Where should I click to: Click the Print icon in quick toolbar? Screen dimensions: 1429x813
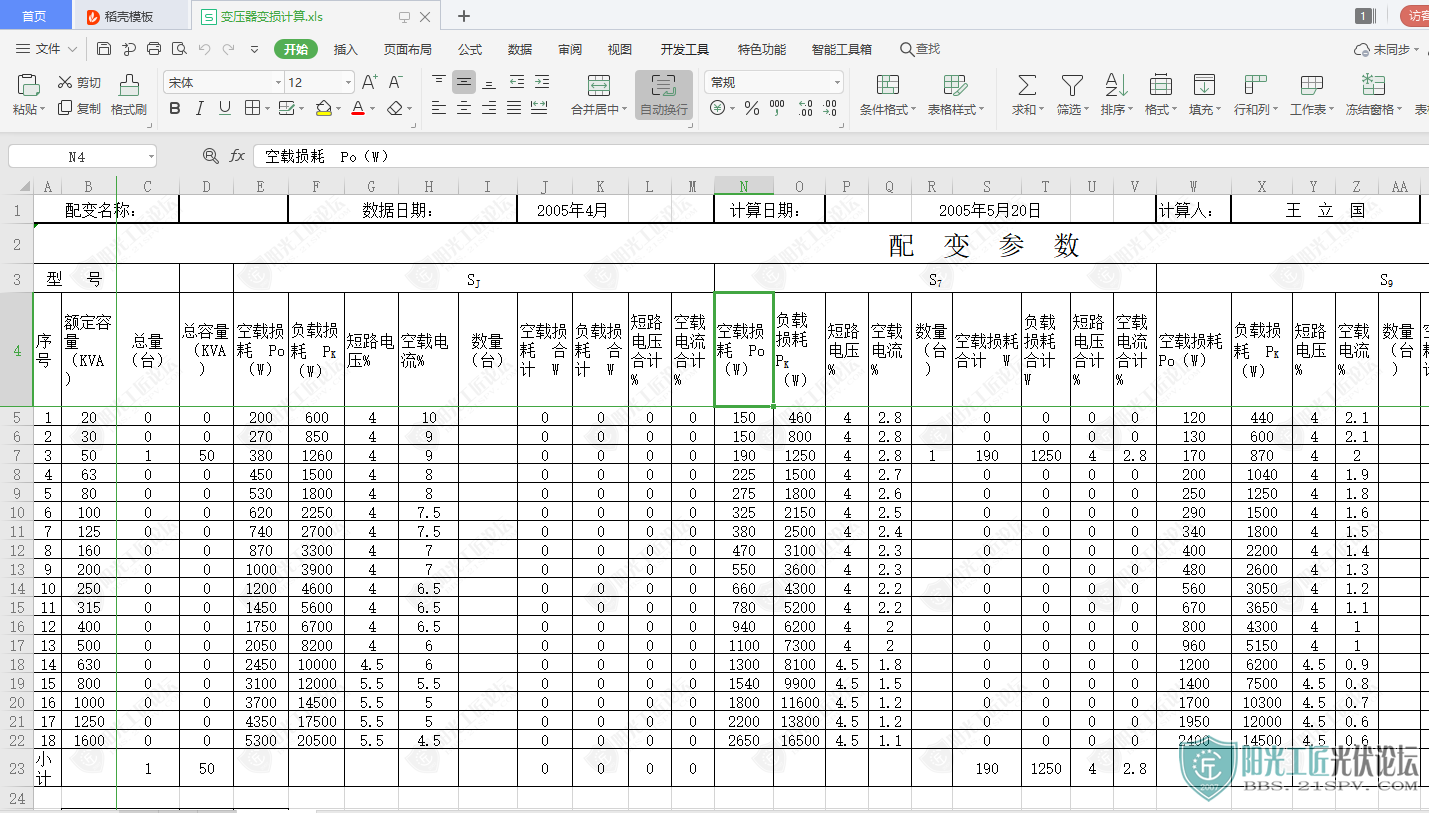click(x=154, y=49)
